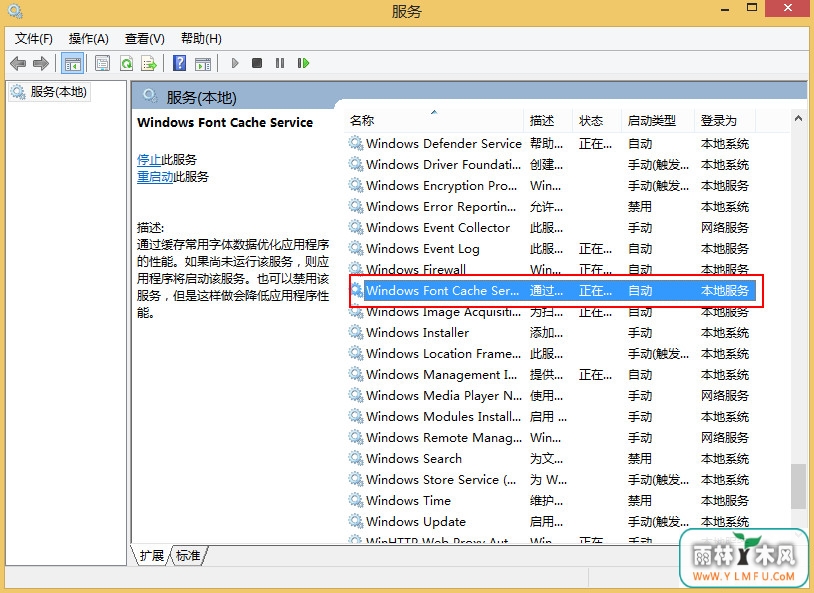Click the Refresh toolbar icon

126,63
